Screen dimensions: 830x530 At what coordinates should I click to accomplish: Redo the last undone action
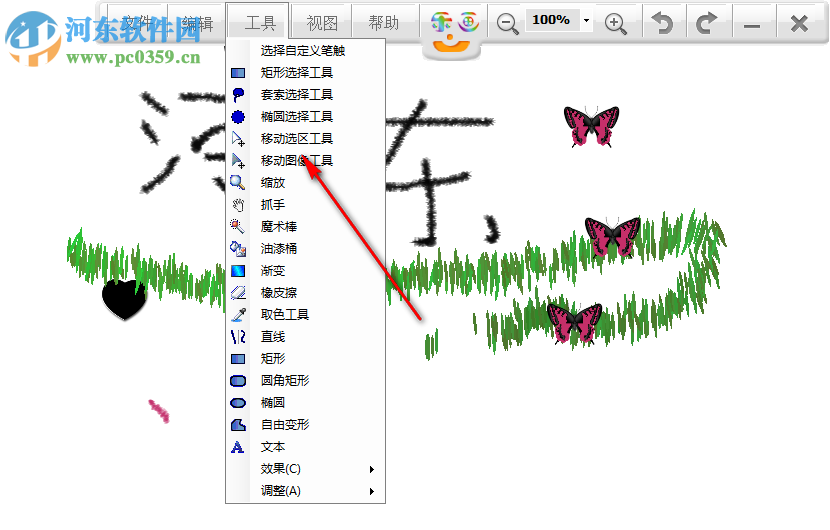pyautogui.click(x=707, y=23)
